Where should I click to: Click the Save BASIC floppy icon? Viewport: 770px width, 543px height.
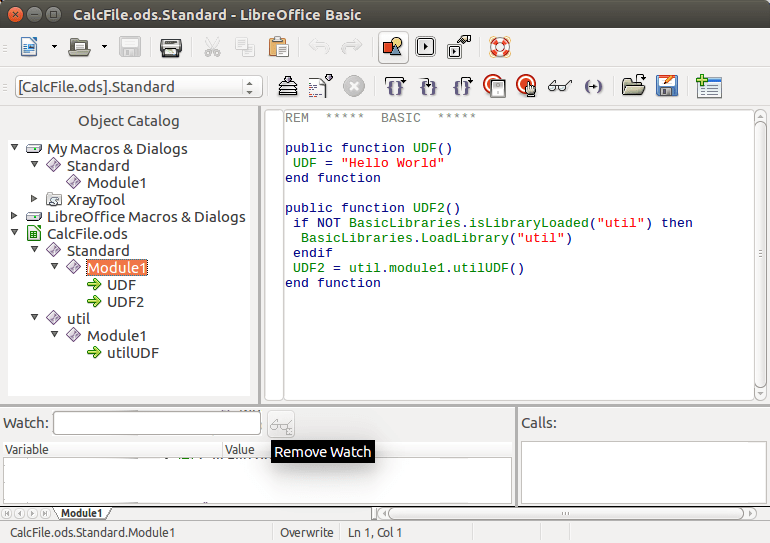coord(667,85)
